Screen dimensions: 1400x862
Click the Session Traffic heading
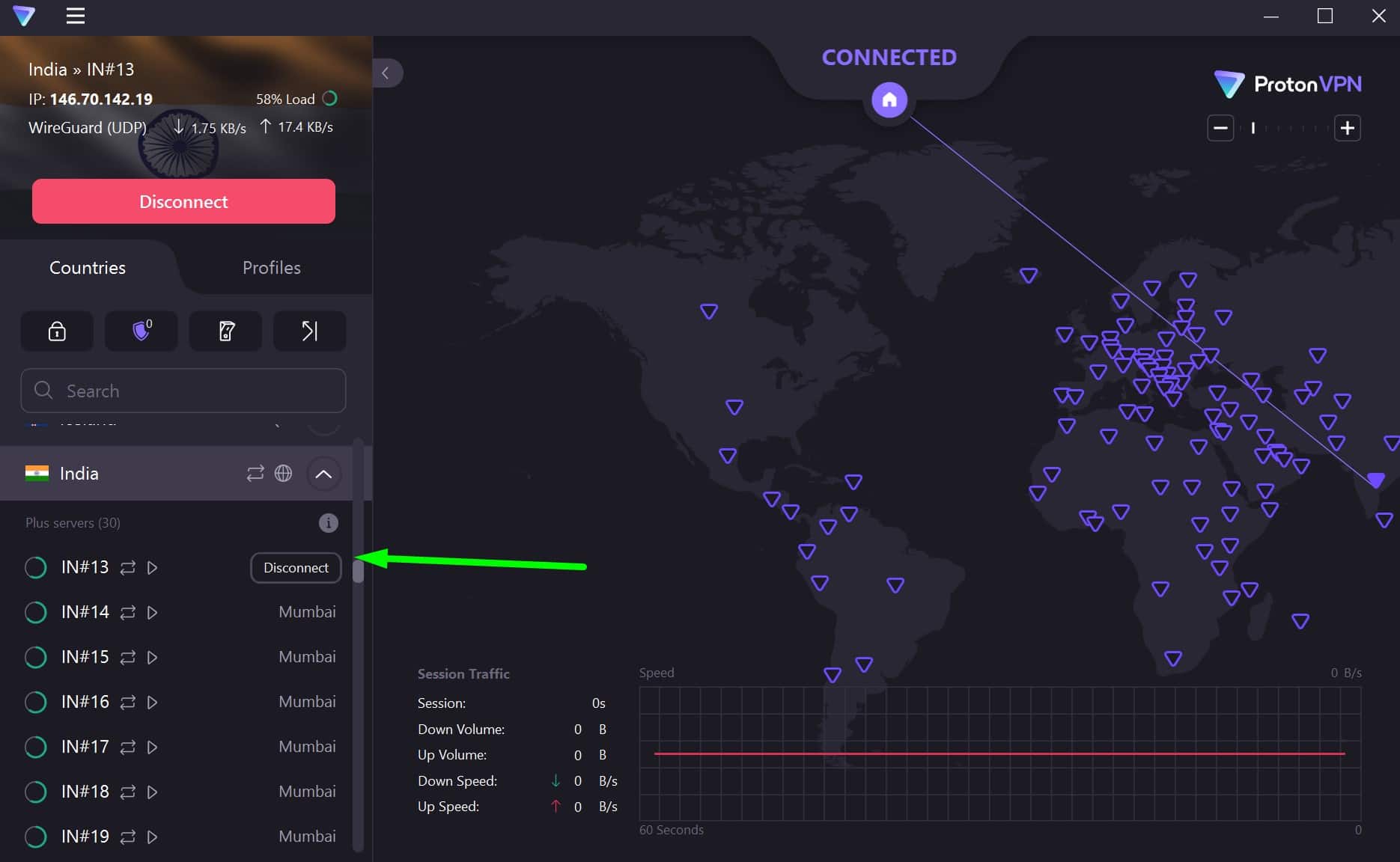point(463,673)
